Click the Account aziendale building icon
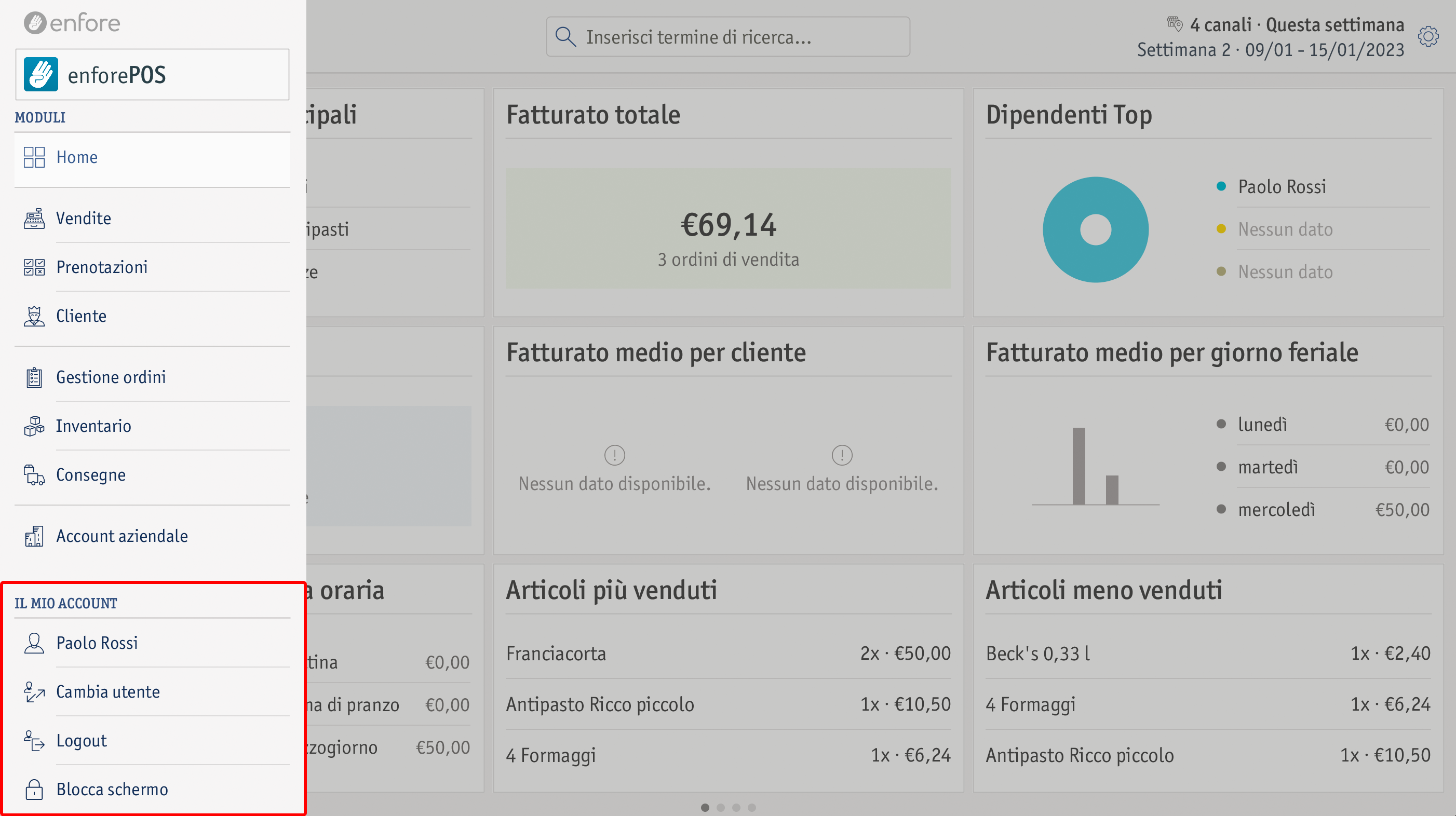The height and width of the screenshot is (816, 1456). tap(34, 536)
